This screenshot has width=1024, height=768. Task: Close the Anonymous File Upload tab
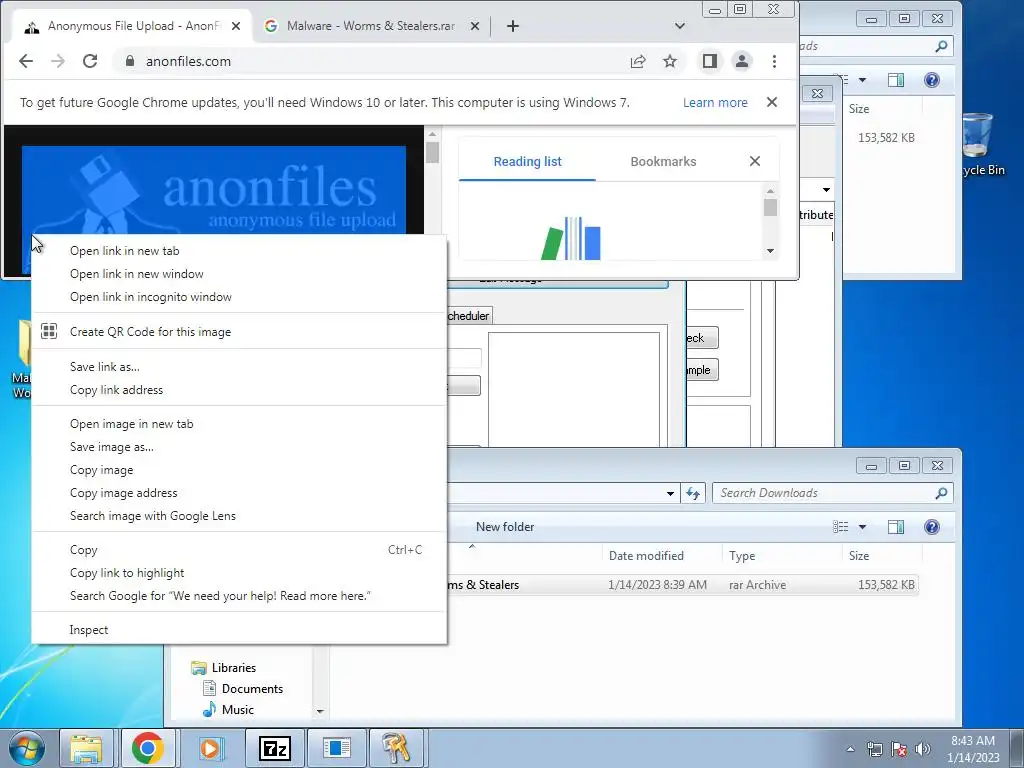point(236,26)
